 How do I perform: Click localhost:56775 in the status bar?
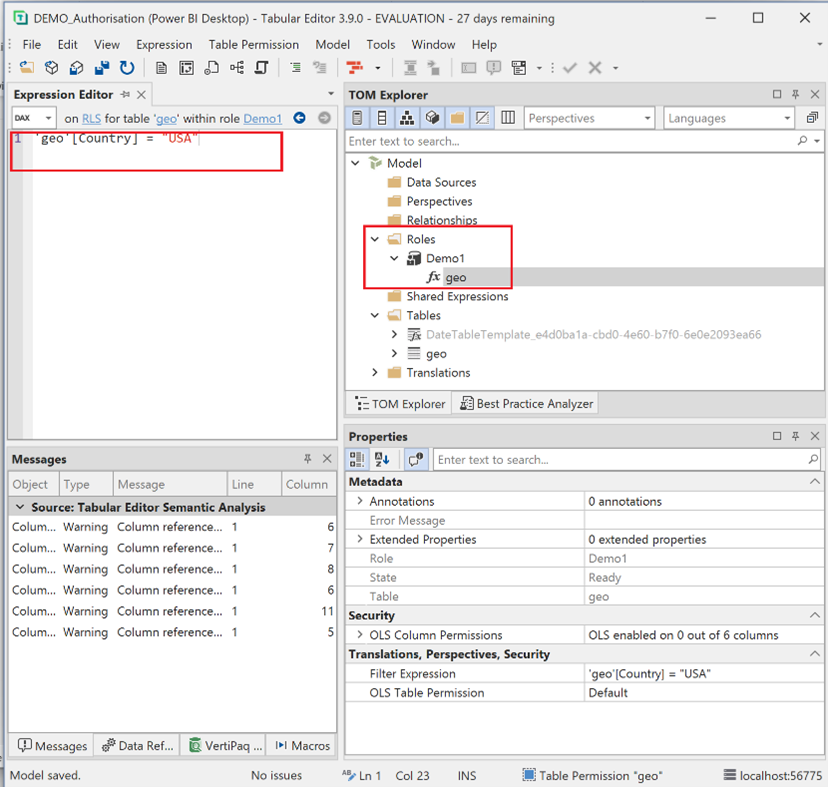773,775
